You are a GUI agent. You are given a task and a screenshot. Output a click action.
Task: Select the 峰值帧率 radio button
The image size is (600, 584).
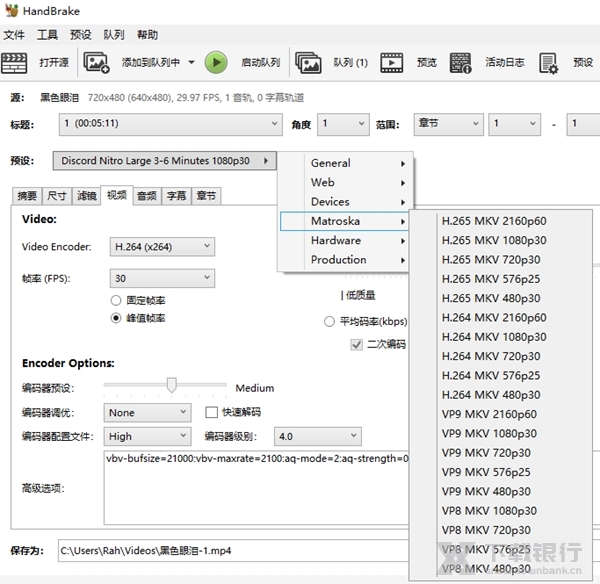[x=116, y=318]
